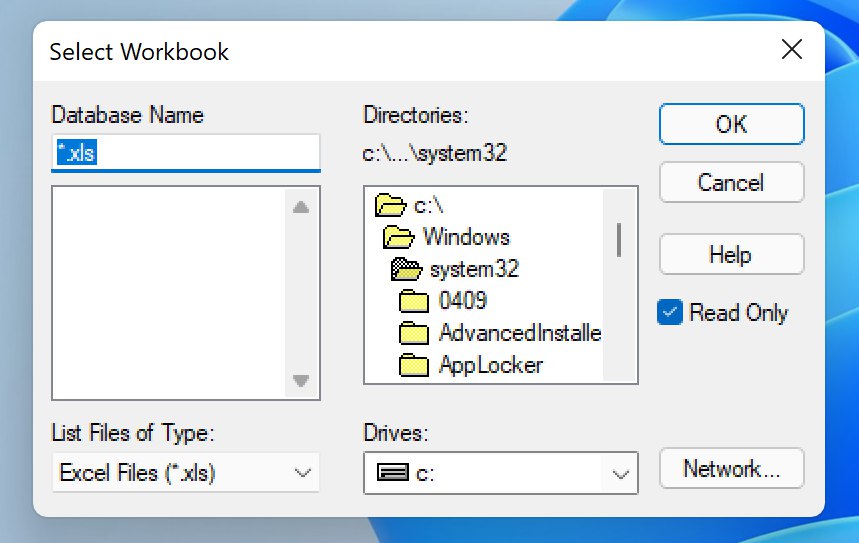Select the Windows directory entry
Image resolution: width=859 pixels, height=543 pixels.
466,237
